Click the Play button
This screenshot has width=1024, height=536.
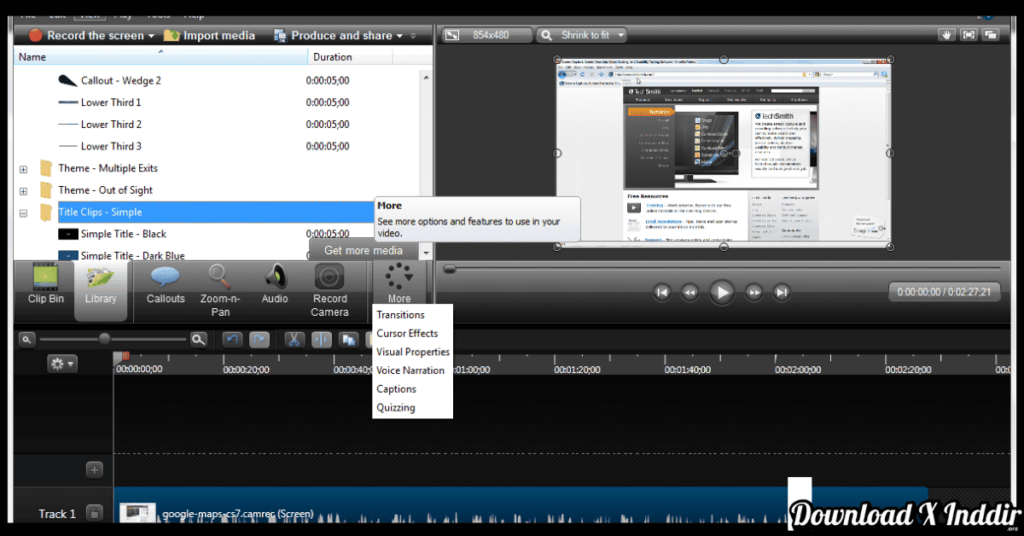click(x=722, y=292)
